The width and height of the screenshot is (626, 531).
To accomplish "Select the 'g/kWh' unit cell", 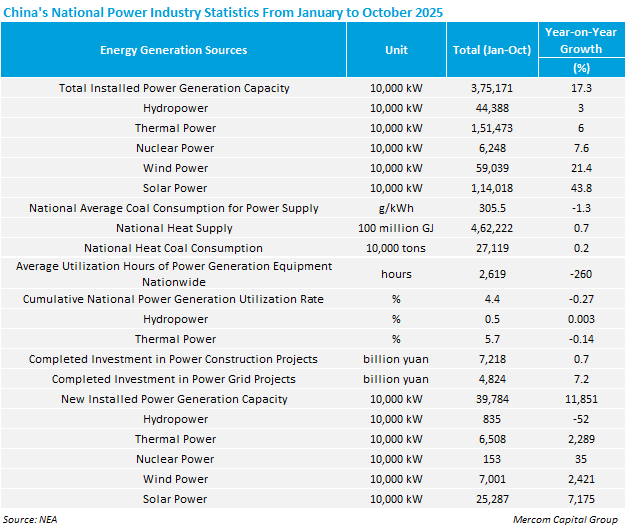I will pyautogui.click(x=396, y=208).
